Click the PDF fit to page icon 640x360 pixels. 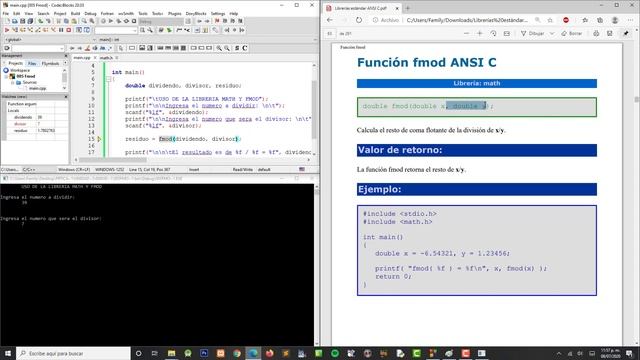507,33
